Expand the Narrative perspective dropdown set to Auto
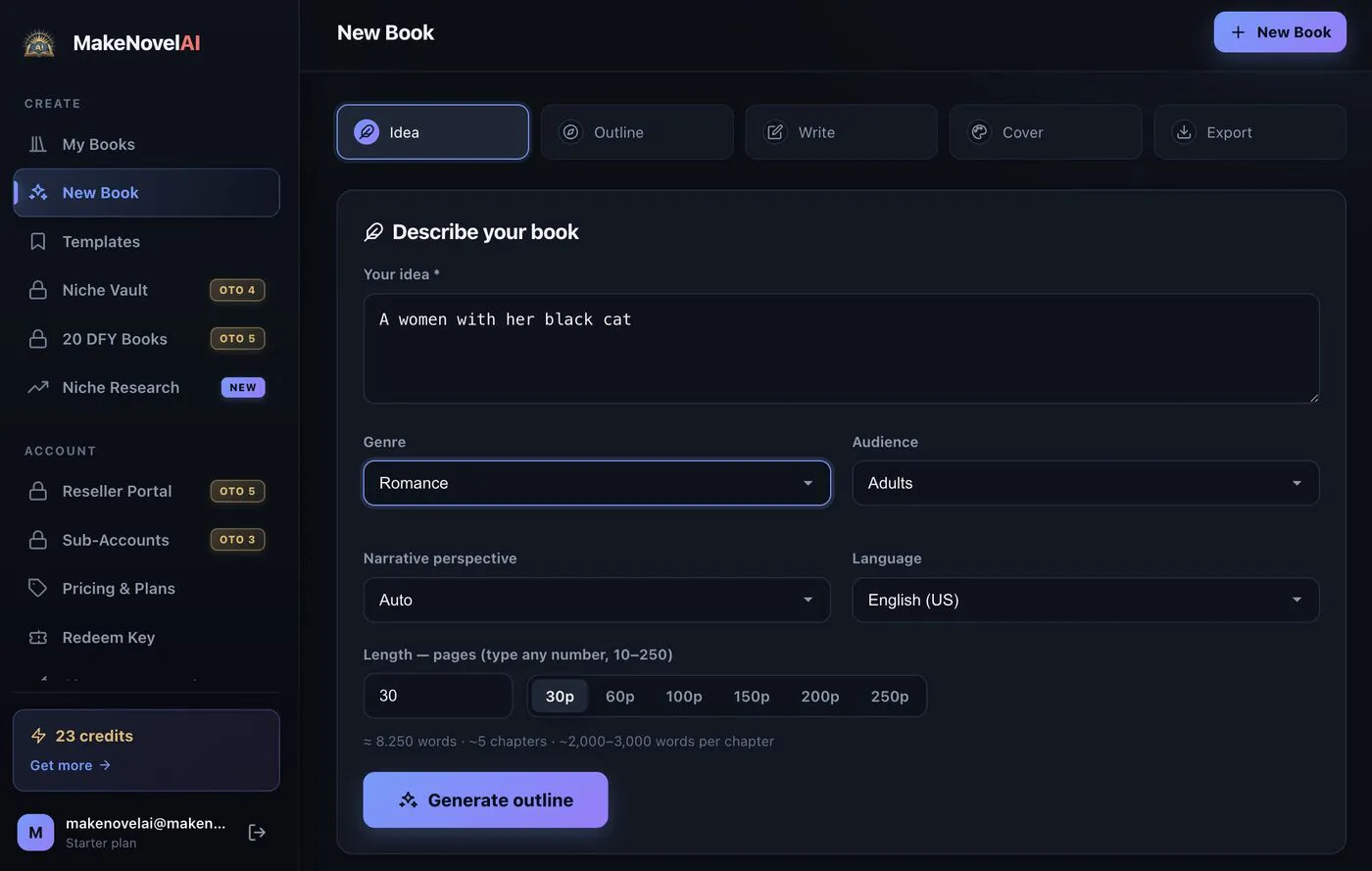Screen dimensions: 1372x871 (x=597, y=600)
